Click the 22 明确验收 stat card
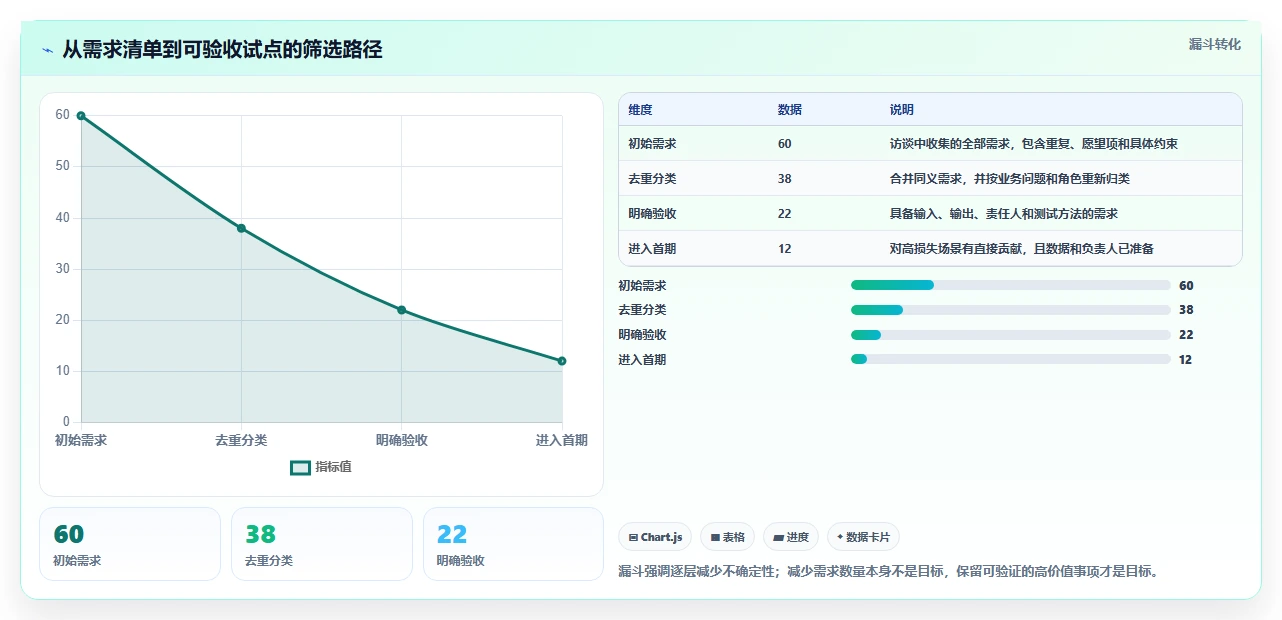This screenshot has width=1282, height=620. tap(514, 544)
